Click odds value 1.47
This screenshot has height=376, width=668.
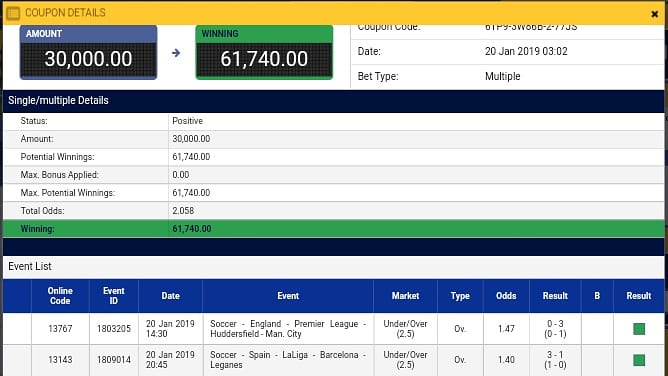click(506, 329)
